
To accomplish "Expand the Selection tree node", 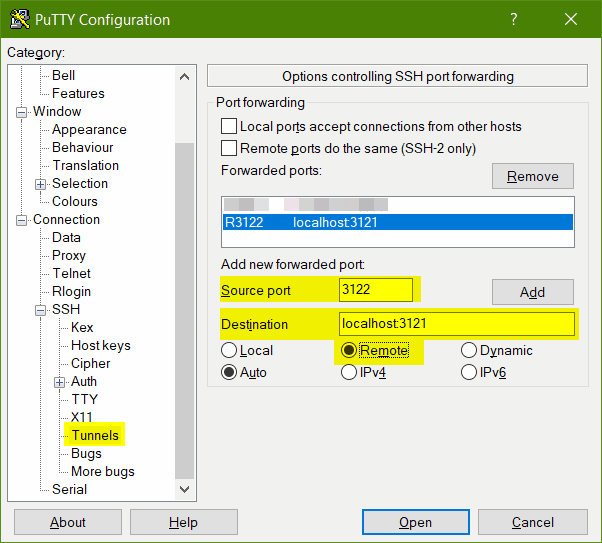I will 41,184.
